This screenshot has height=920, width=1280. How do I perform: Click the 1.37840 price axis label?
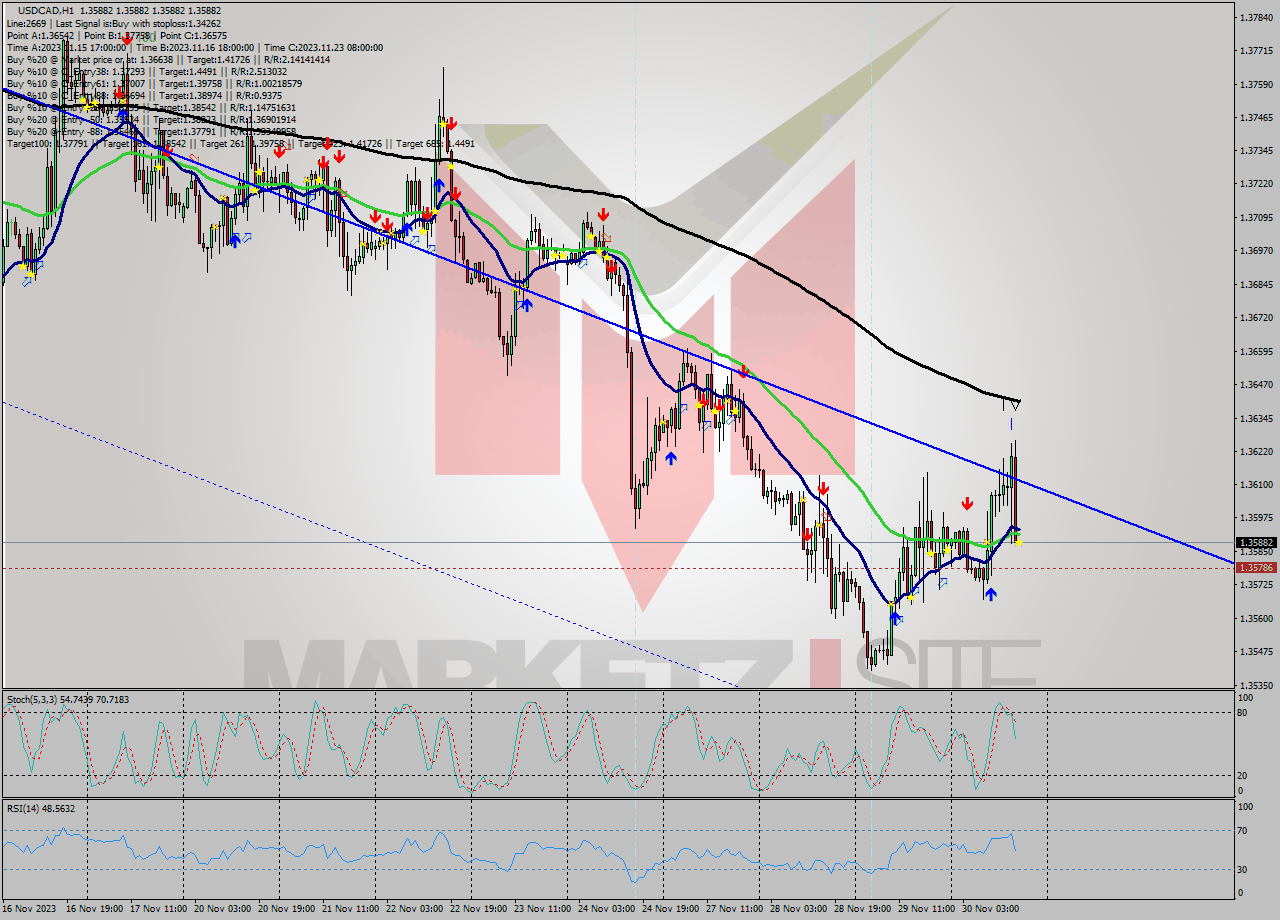pyautogui.click(x=1257, y=17)
